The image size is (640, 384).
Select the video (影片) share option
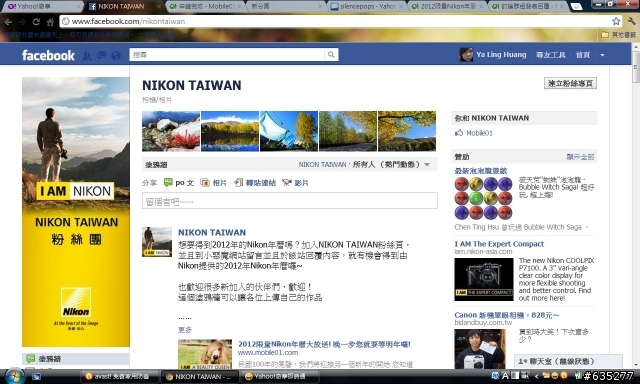296,183
